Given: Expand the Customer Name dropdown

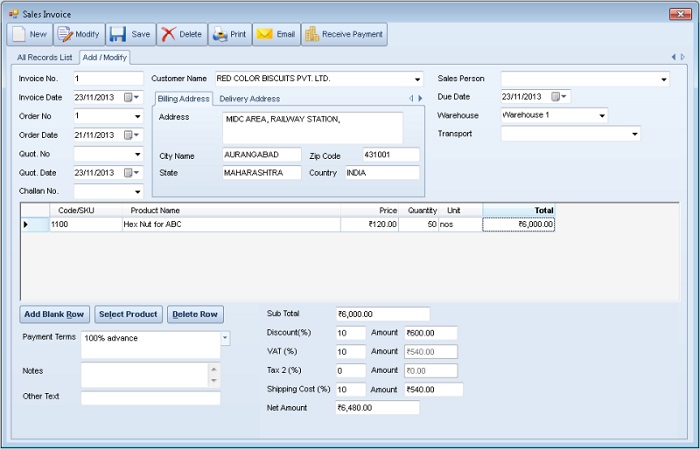Looking at the screenshot, I should coord(417,79).
